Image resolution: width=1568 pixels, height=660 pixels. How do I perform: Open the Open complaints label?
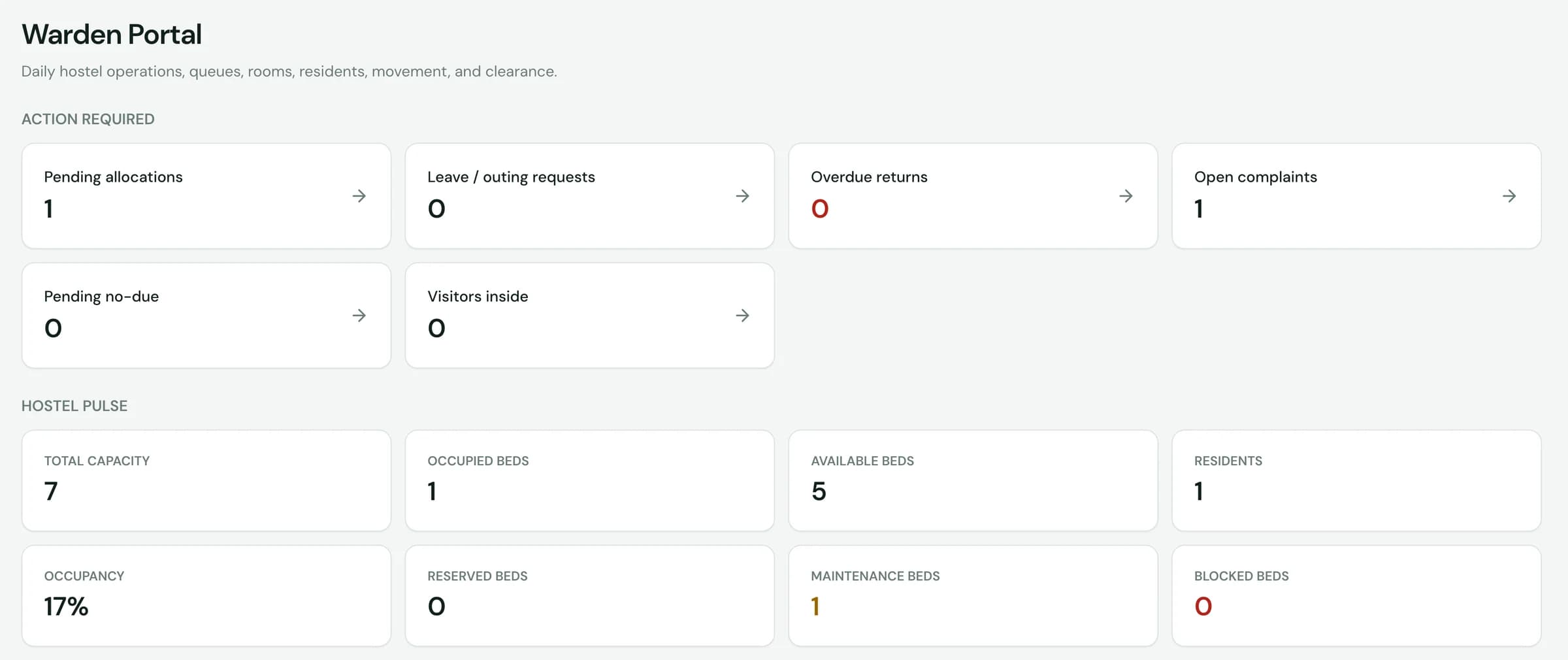coord(1255,177)
